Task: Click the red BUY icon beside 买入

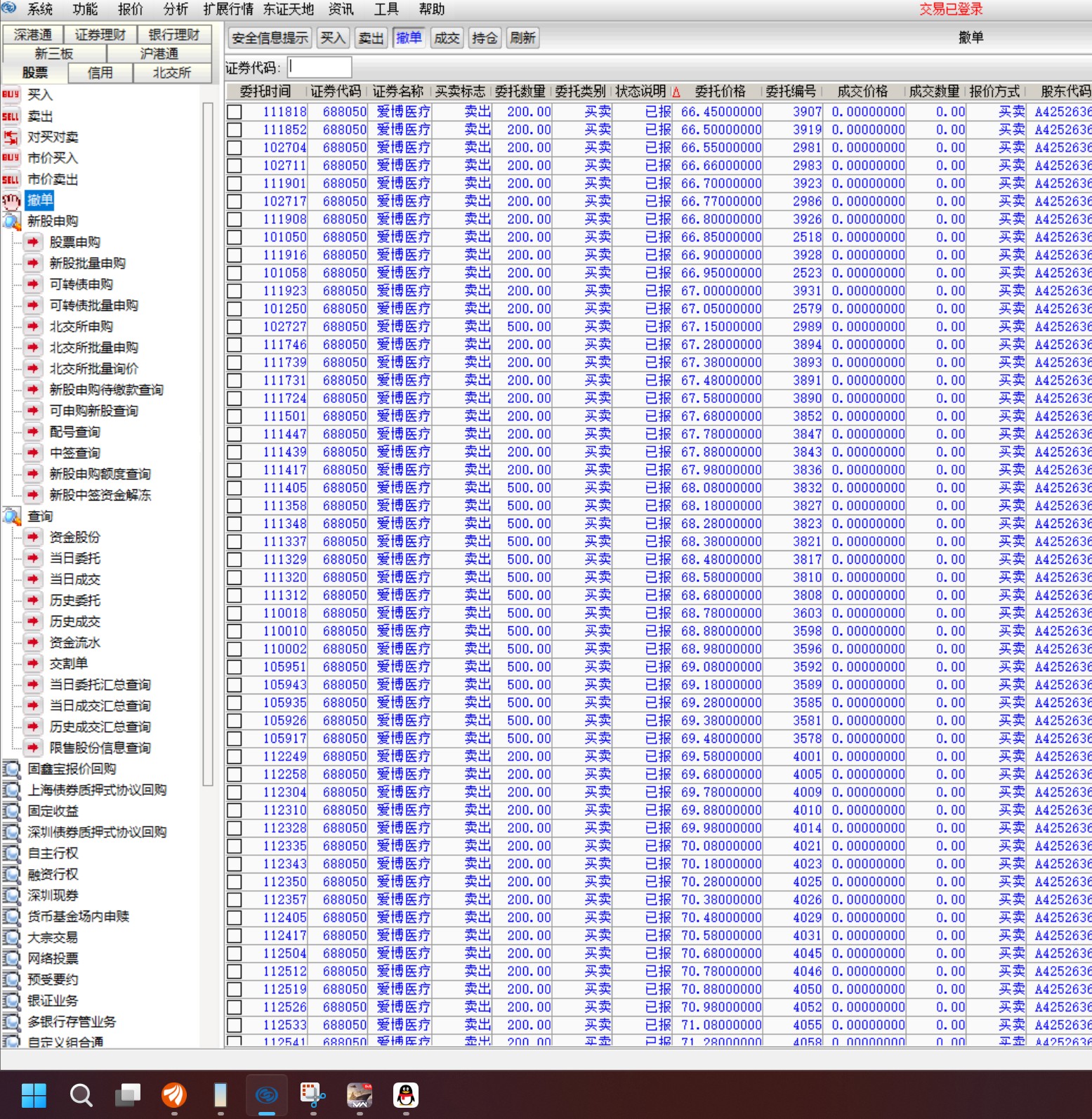Action: (x=11, y=95)
